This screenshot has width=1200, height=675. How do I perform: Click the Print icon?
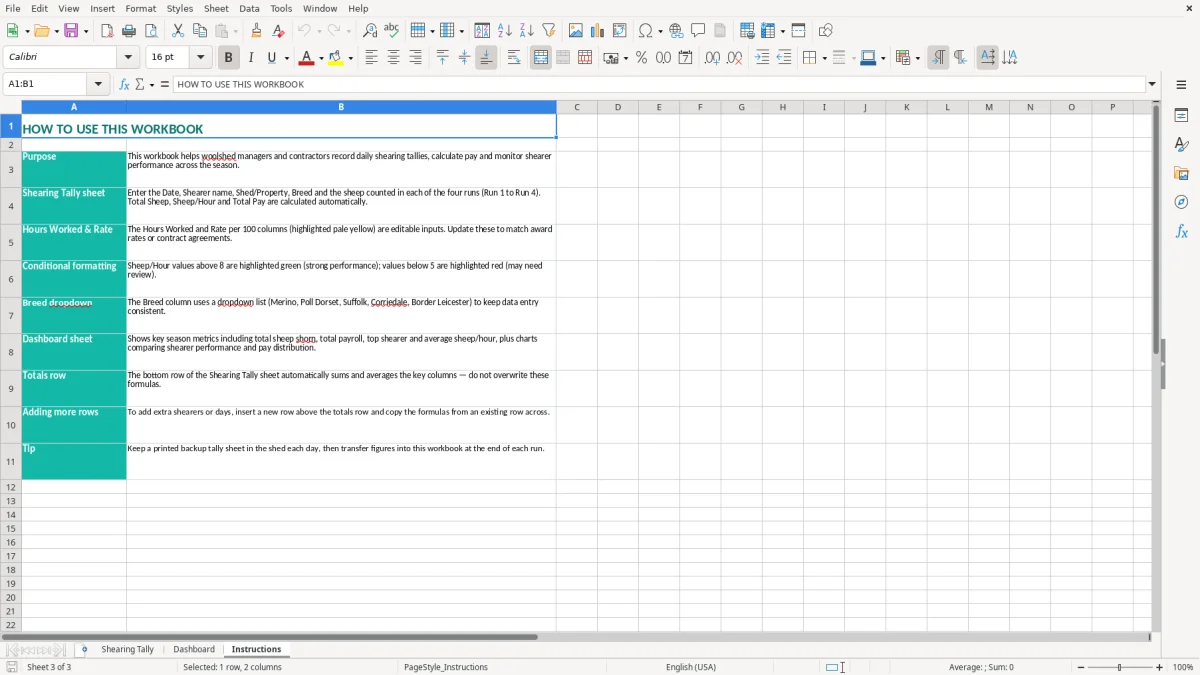129,31
